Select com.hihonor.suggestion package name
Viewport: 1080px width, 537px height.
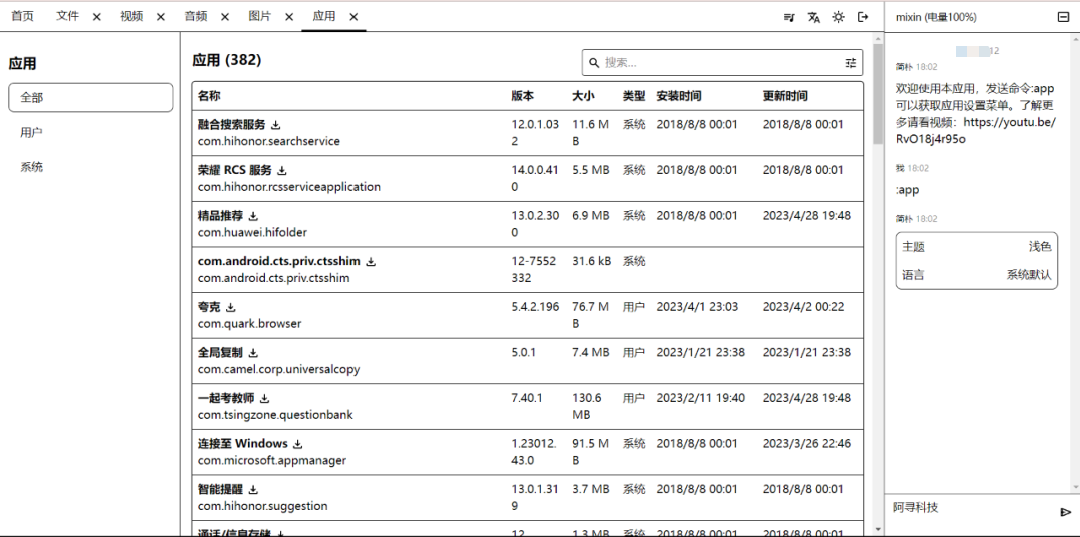[x=262, y=506]
